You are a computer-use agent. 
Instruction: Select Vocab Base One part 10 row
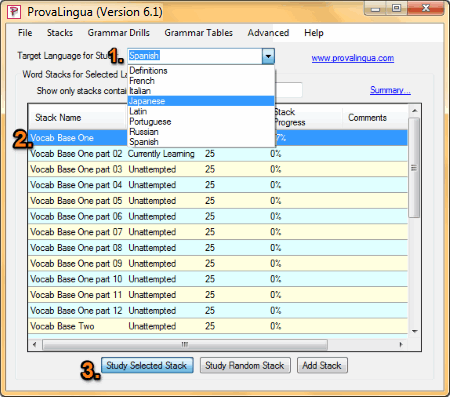point(218,279)
